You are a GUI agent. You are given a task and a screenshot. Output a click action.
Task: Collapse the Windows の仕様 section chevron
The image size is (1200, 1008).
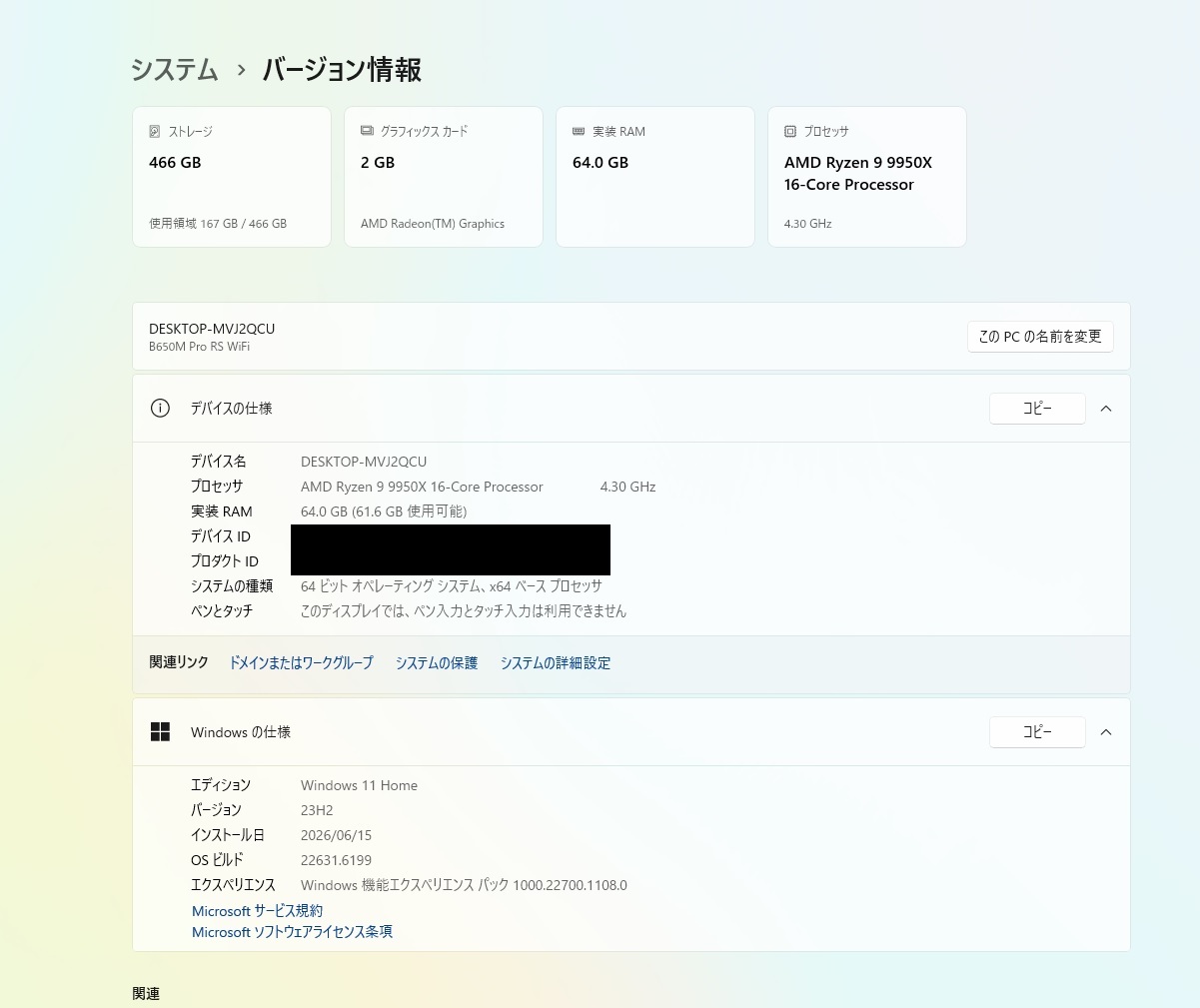click(1106, 732)
